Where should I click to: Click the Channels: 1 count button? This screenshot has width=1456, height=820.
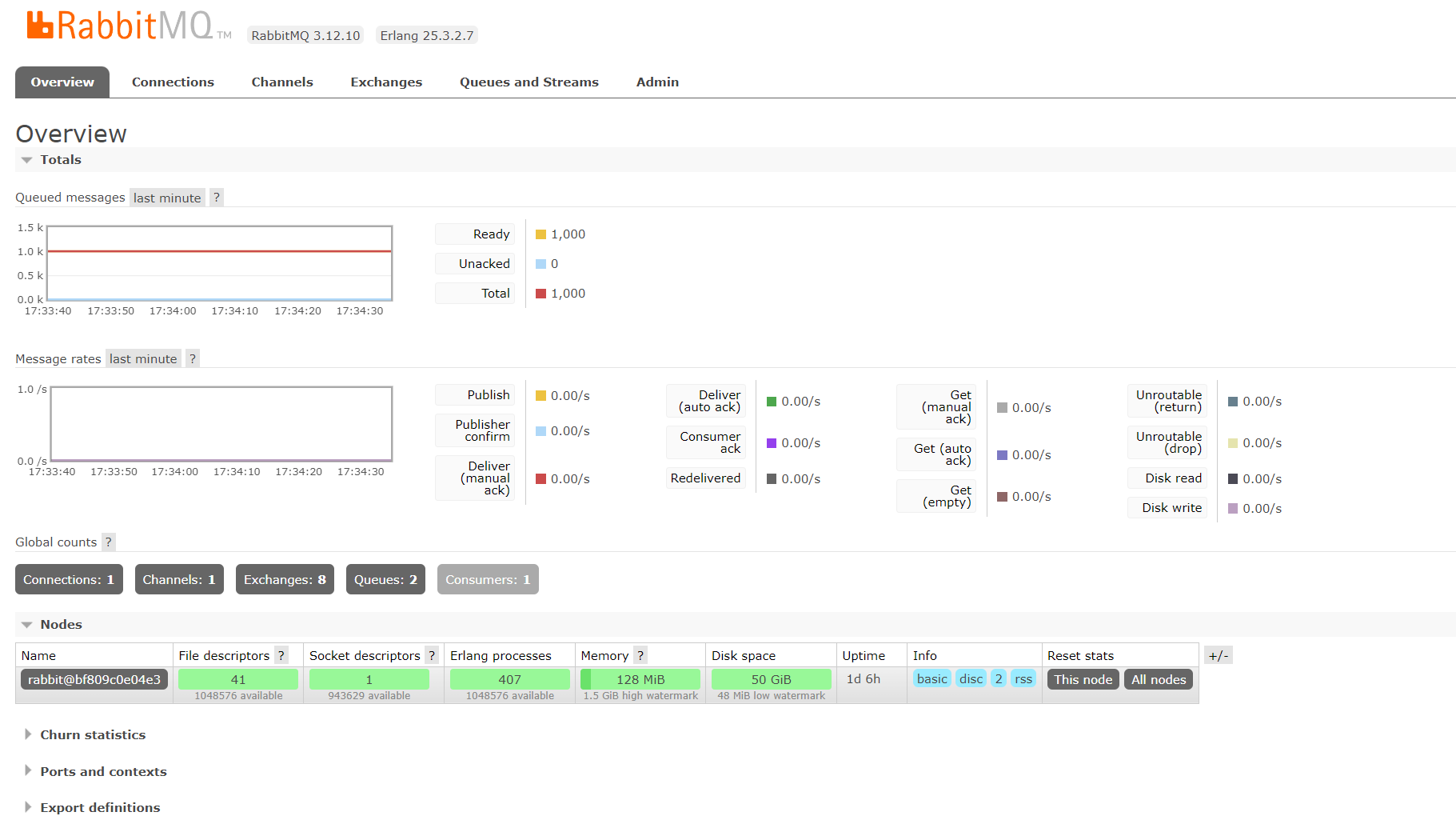179,580
